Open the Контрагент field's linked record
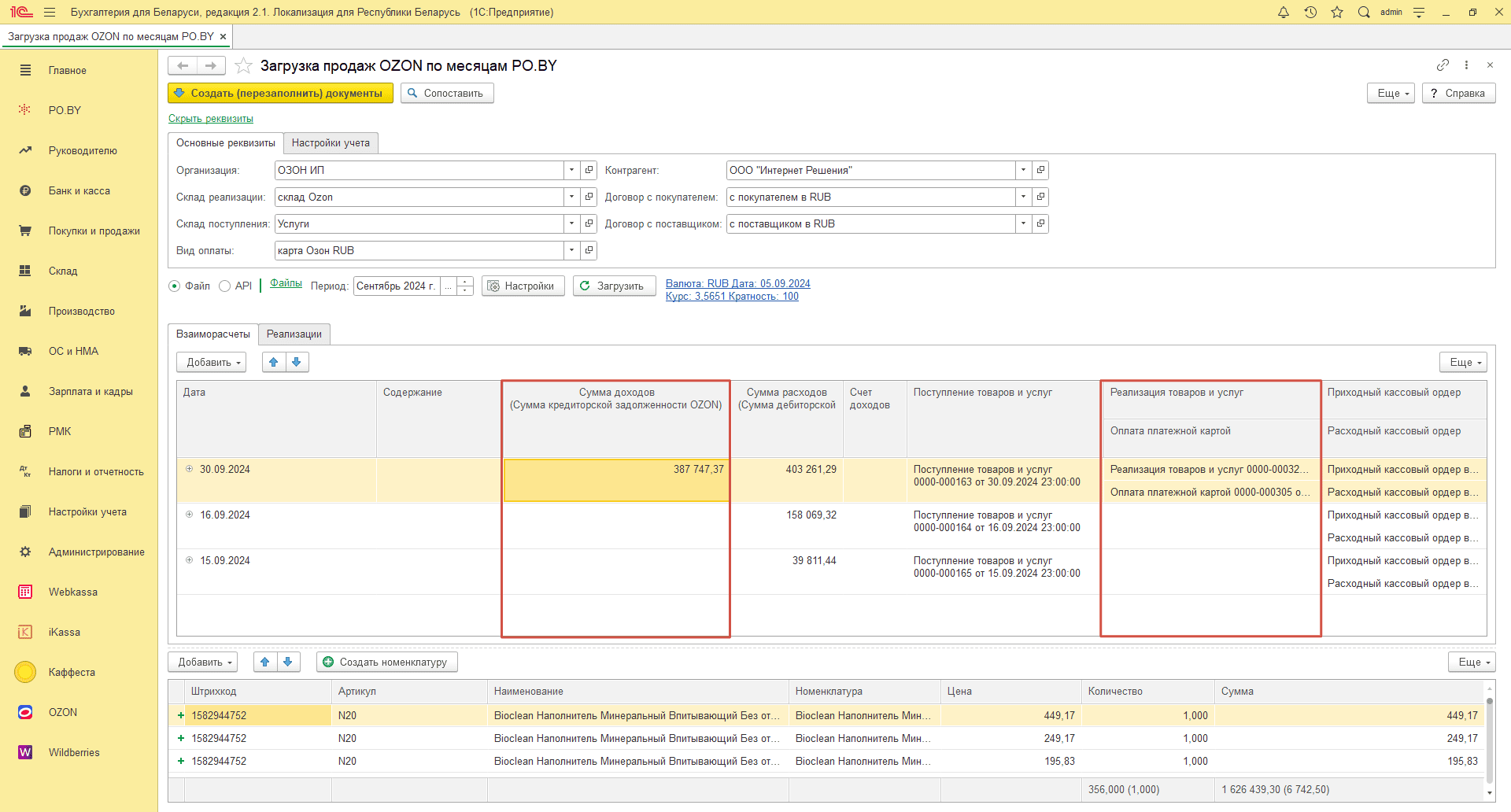 [x=1040, y=170]
